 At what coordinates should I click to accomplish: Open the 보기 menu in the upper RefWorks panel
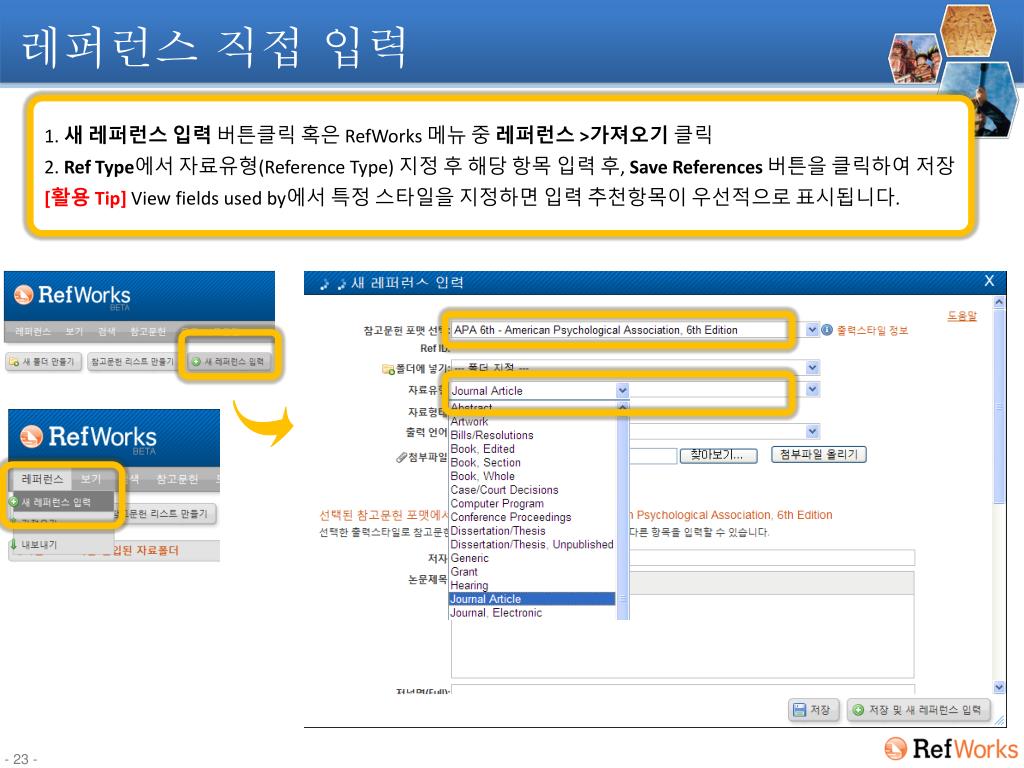coord(74,332)
